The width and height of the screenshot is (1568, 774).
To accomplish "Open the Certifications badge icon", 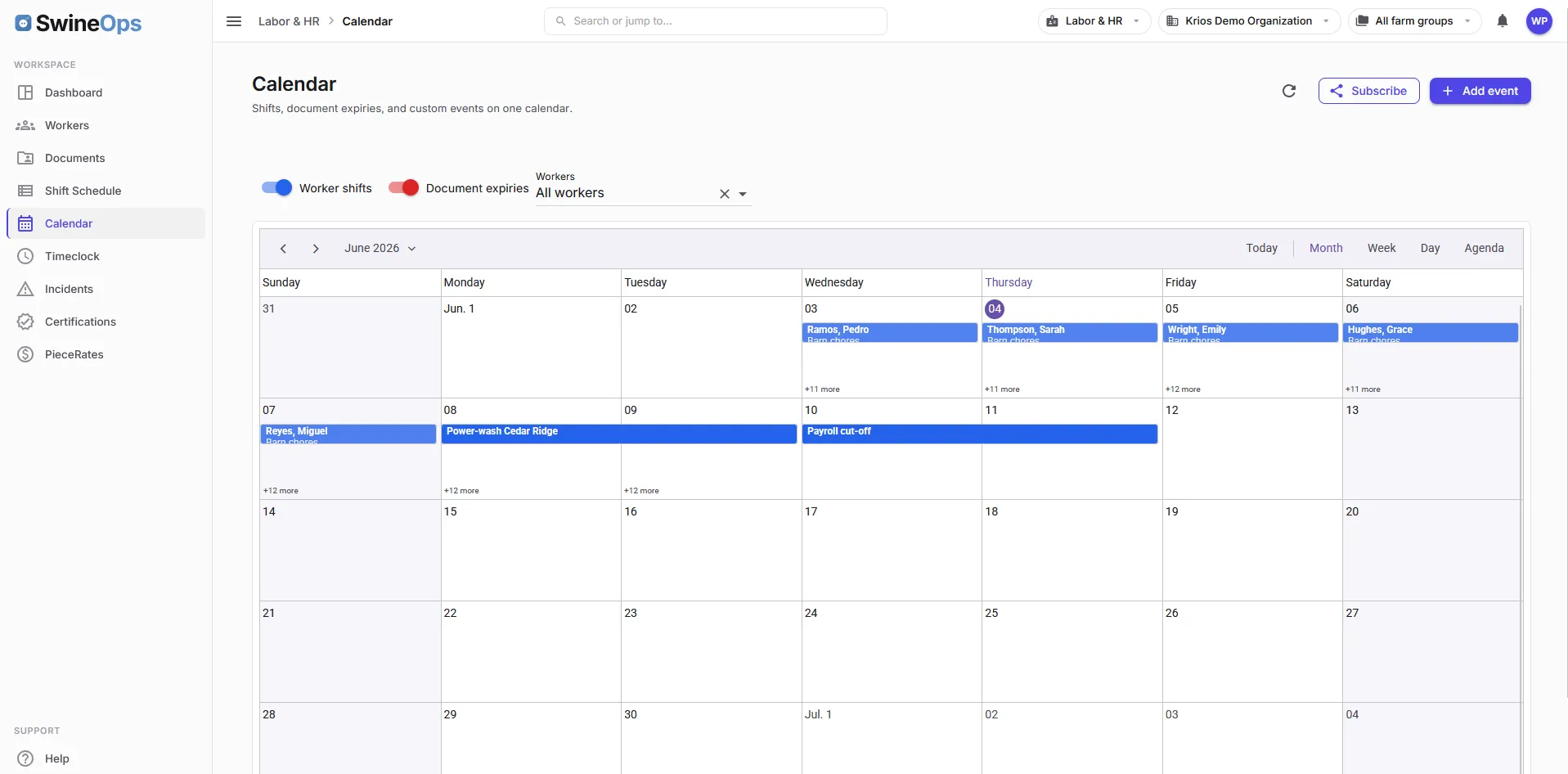I will (x=25, y=322).
